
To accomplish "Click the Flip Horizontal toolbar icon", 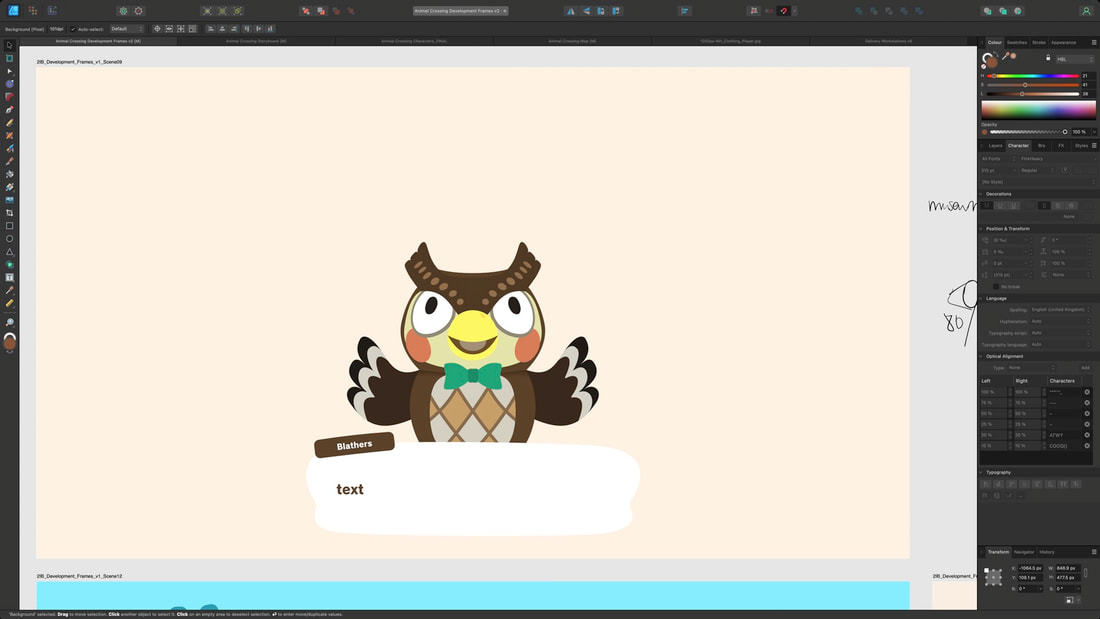I will click(x=570, y=11).
